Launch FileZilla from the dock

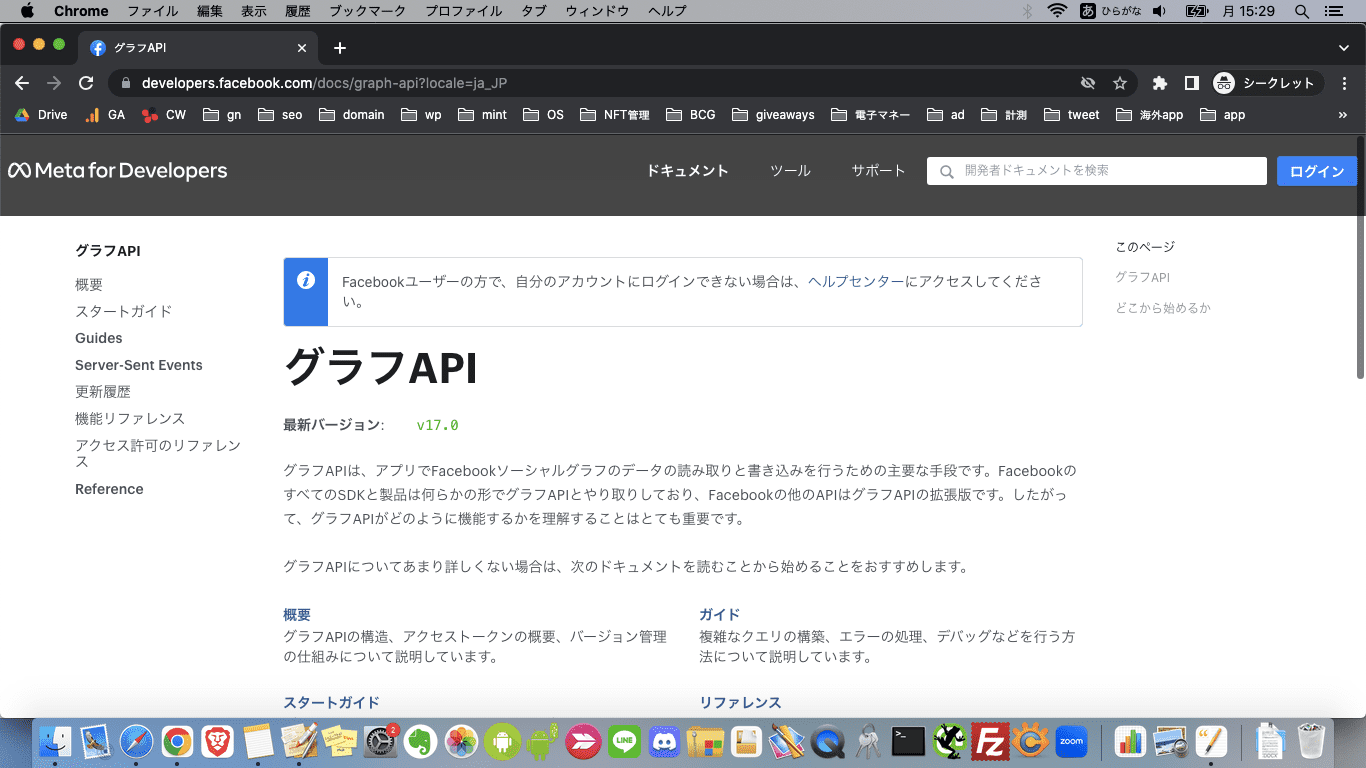tap(990, 741)
